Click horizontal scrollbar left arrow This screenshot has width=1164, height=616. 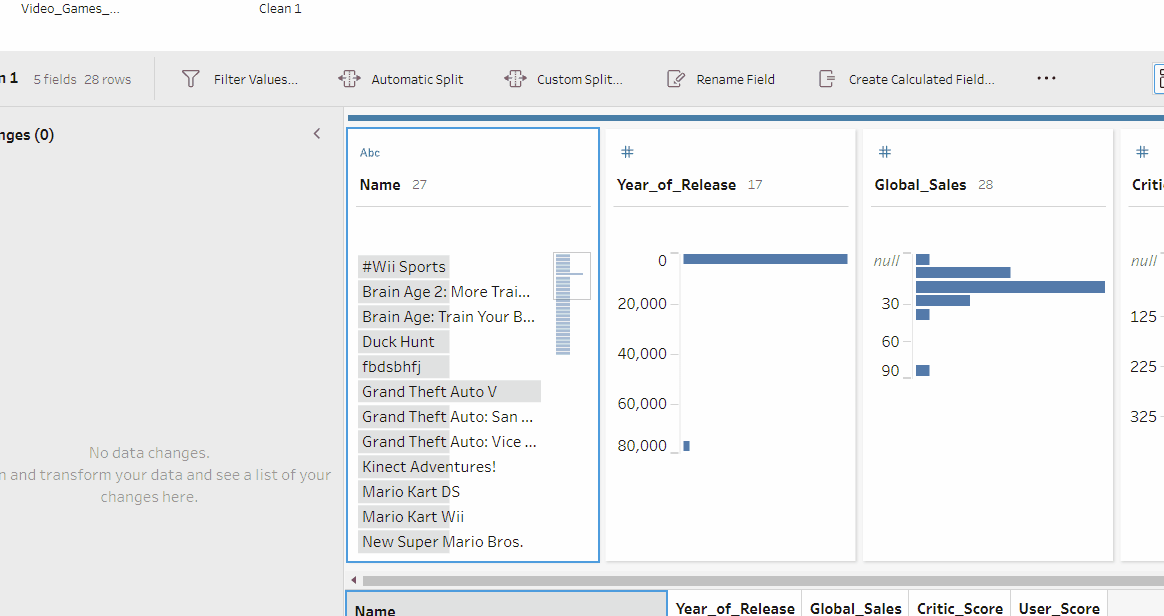(x=354, y=580)
